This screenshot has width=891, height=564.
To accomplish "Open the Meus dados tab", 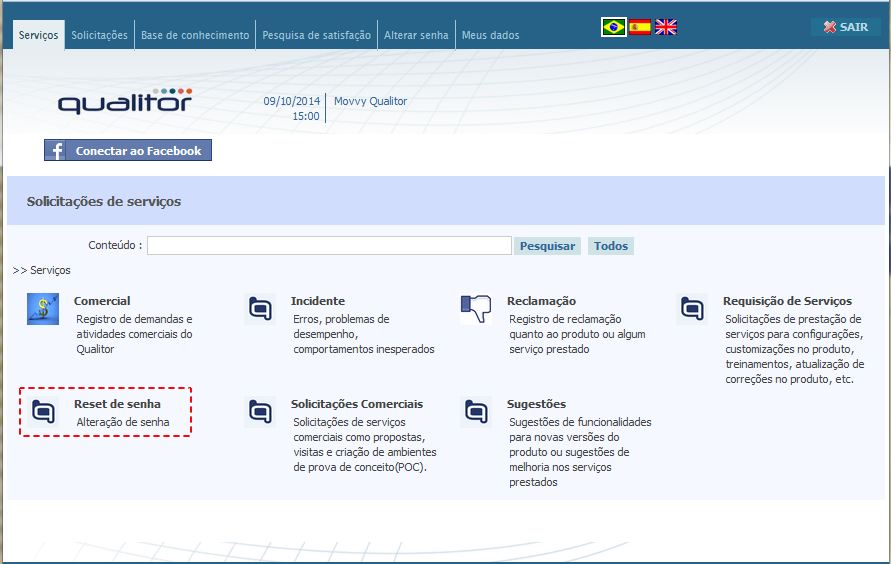I will [x=490, y=35].
